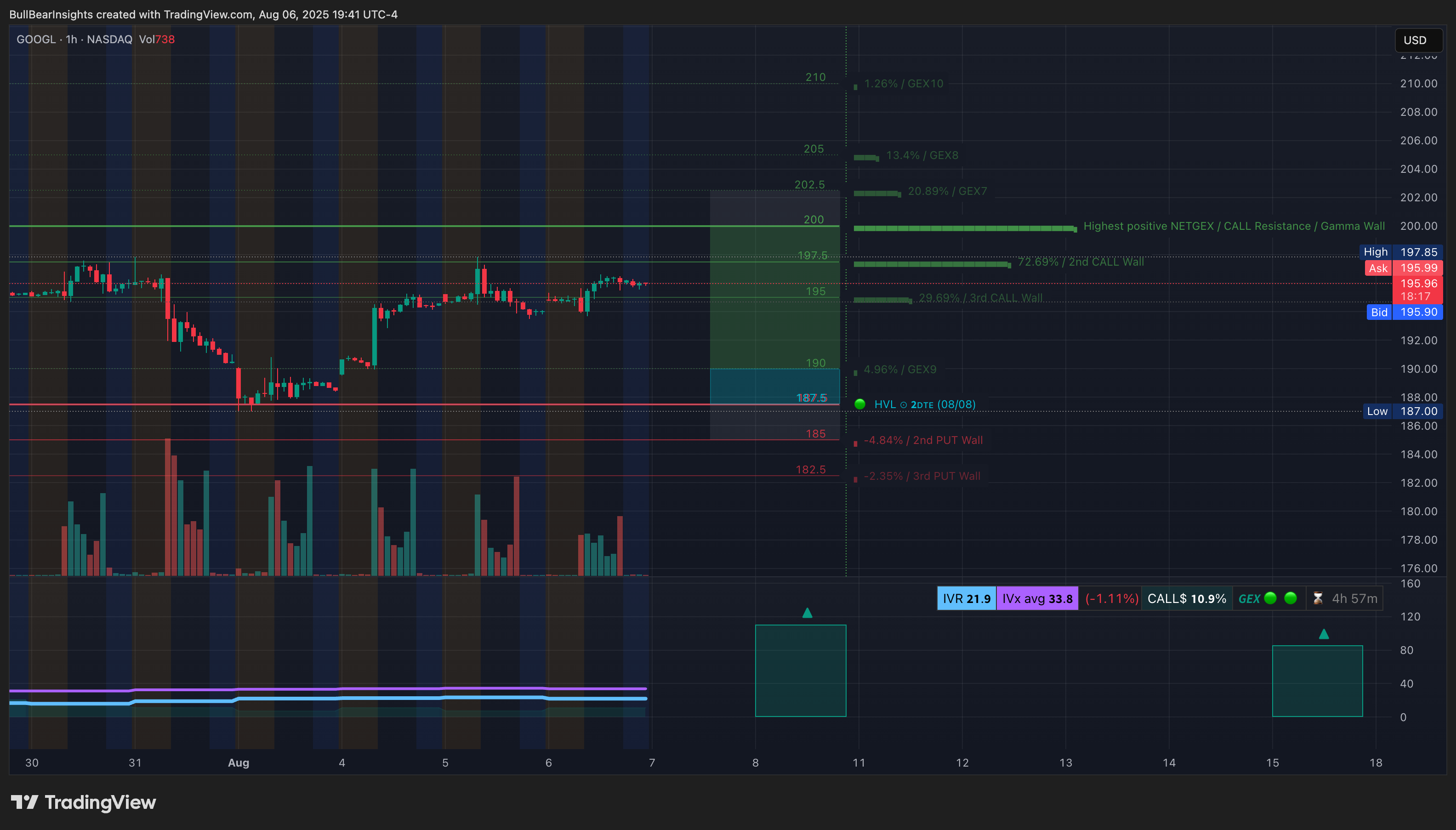The width and height of the screenshot is (1456, 830).
Task: Click the 4.96% GEX9 label
Action: tap(899, 370)
